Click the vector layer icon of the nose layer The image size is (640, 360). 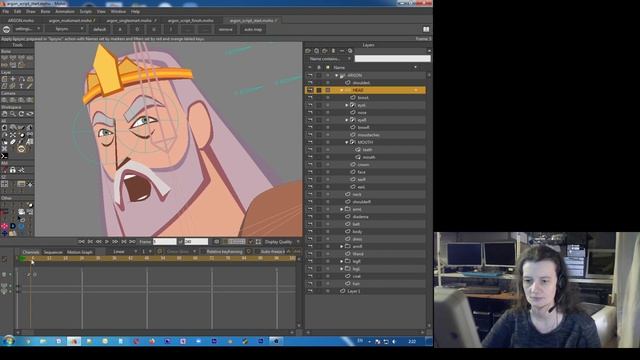[x=353, y=112]
